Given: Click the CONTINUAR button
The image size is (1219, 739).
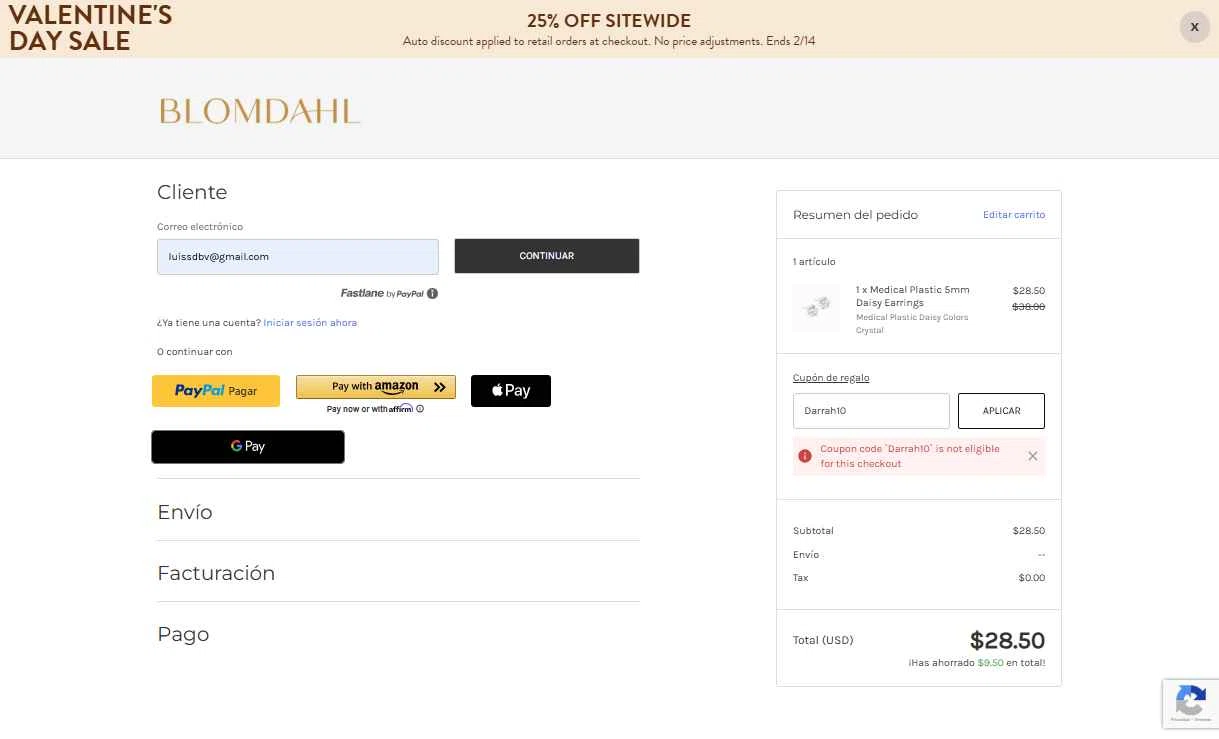Looking at the screenshot, I should (x=547, y=256).
